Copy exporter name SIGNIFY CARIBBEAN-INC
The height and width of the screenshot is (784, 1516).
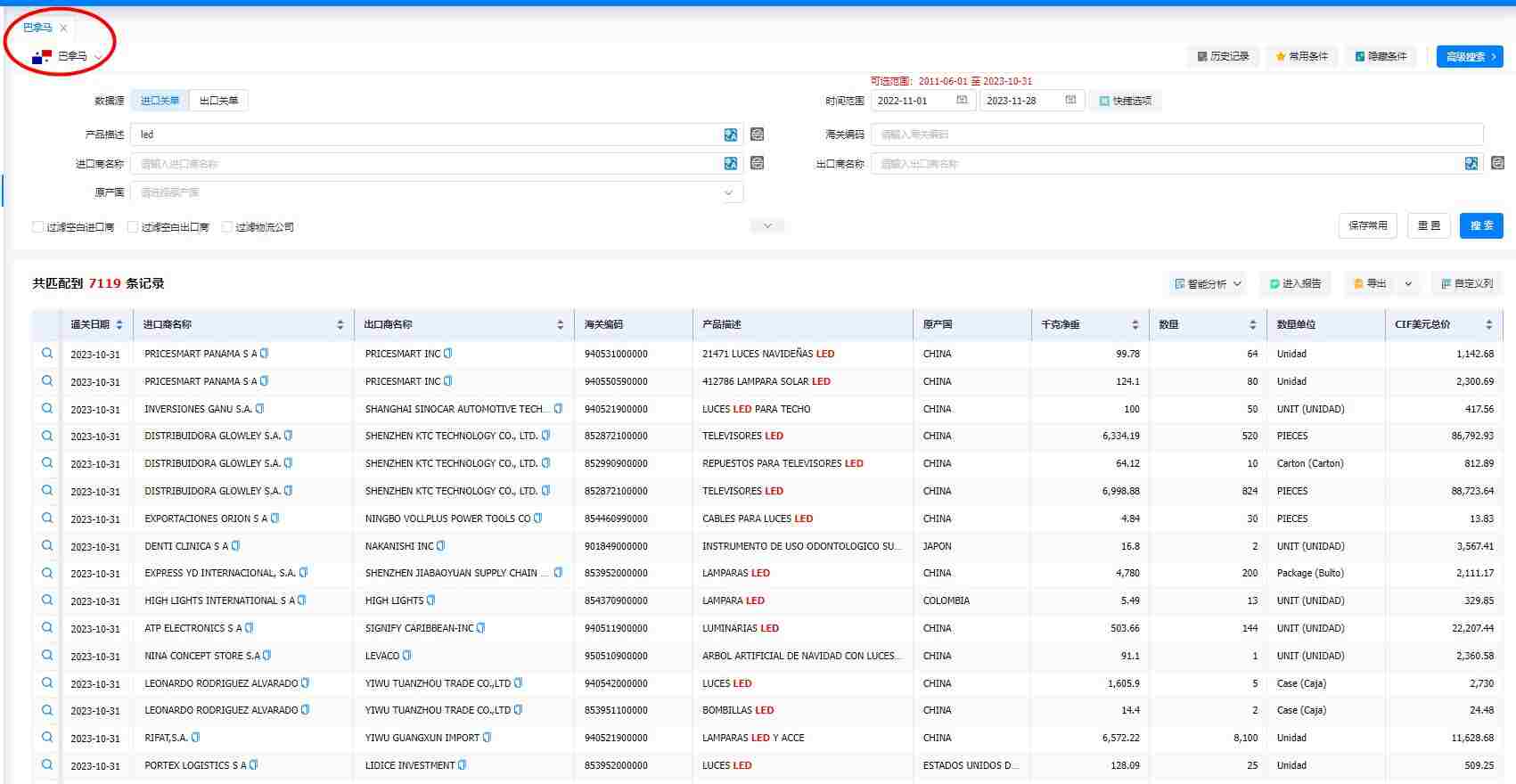coord(481,628)
